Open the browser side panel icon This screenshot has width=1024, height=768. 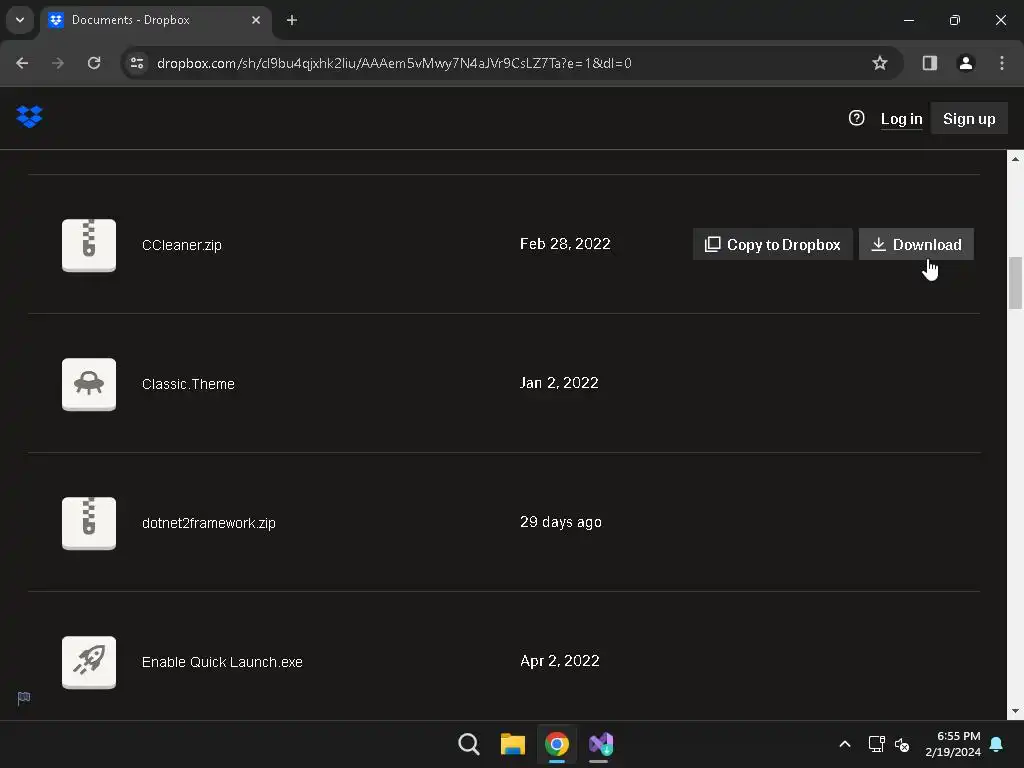pyautogui.click(x=929, y=63)
